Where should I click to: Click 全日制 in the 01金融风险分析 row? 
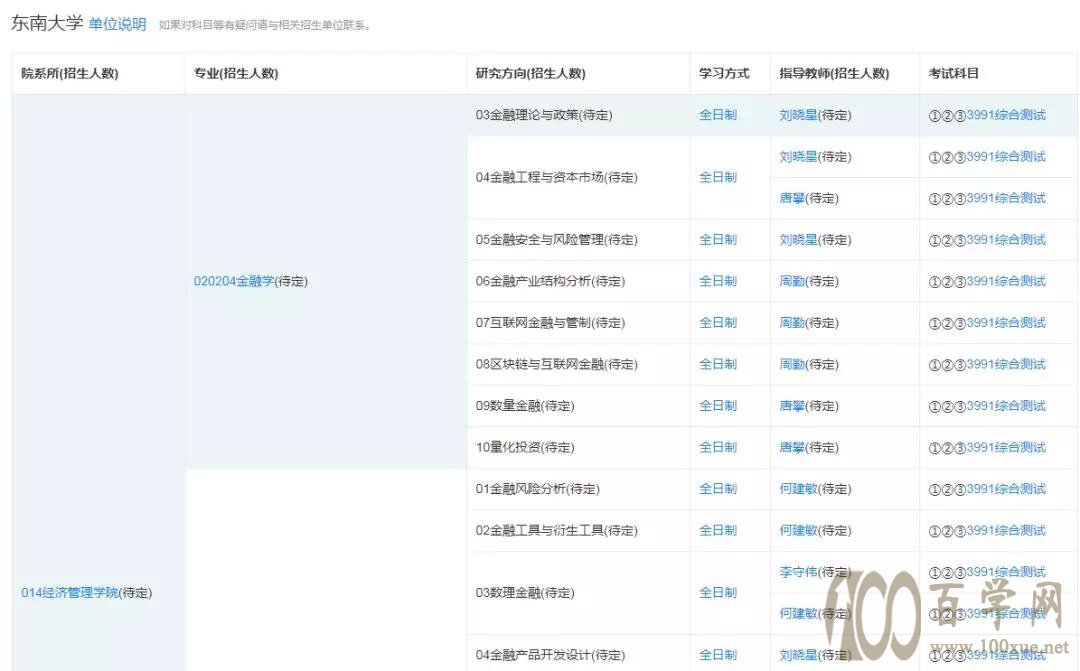718,488
